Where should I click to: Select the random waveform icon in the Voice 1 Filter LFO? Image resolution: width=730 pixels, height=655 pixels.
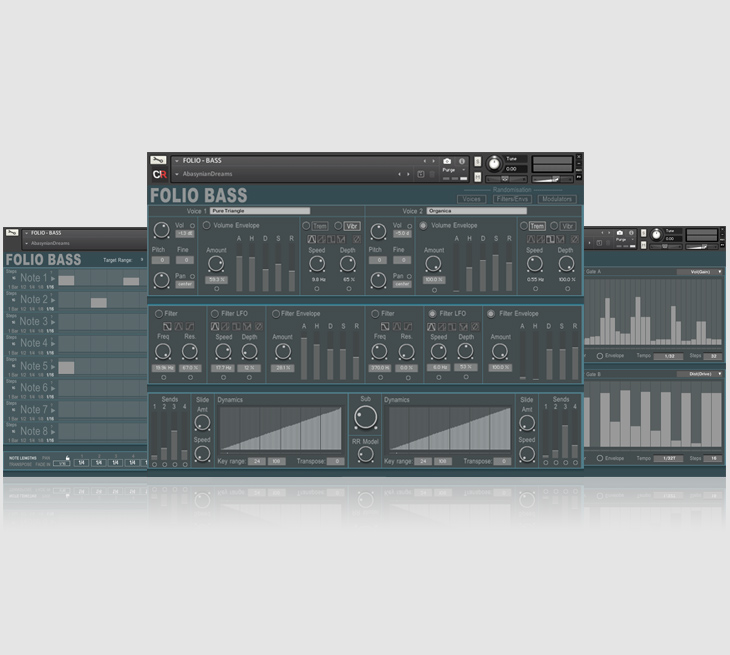pos(259,326)
